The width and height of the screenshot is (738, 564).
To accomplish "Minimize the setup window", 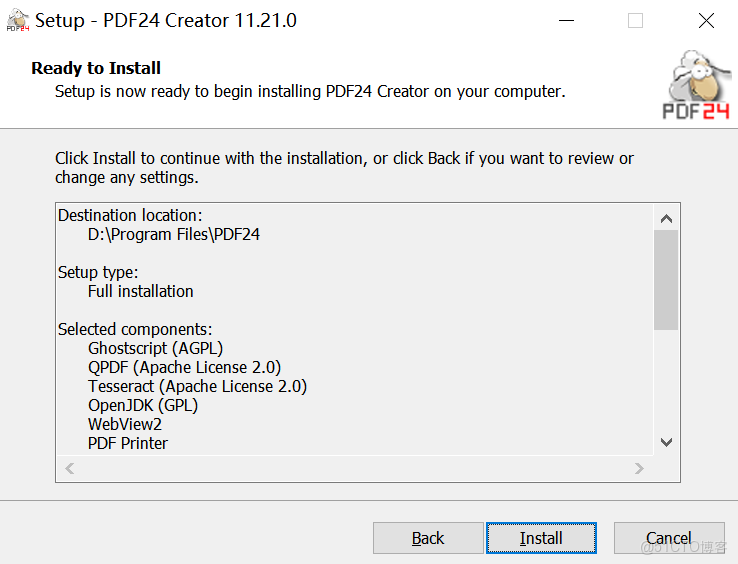I will [x=564, y=20].
